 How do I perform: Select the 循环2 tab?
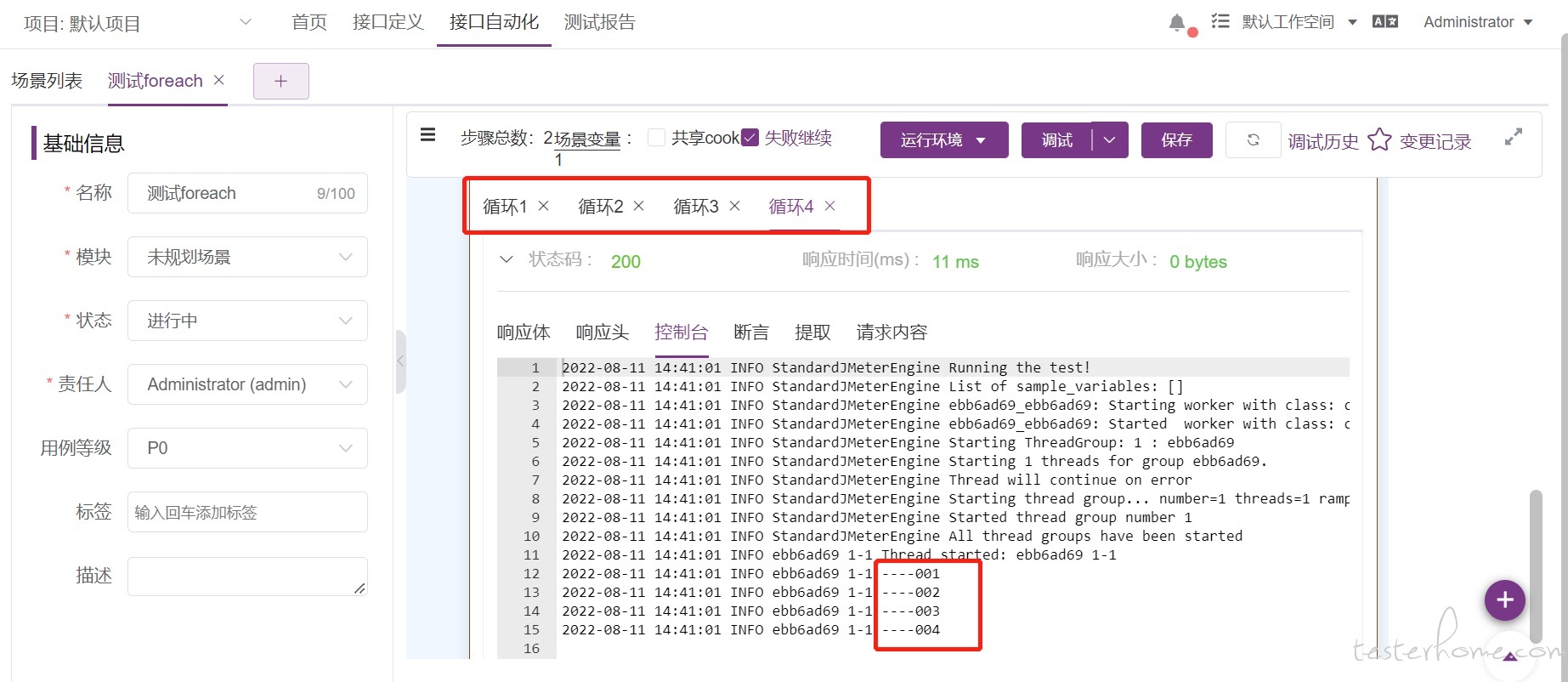[x=601, y=207]
